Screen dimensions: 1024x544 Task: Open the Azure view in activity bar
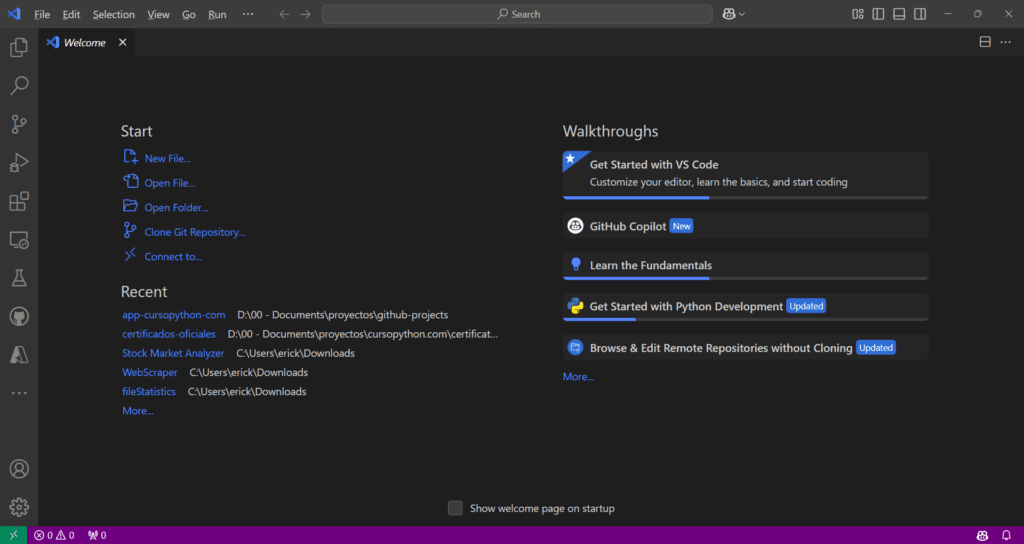[19, 355]
